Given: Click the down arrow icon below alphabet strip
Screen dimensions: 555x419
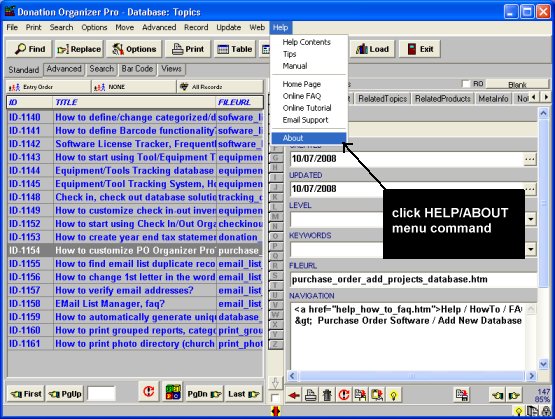Looking at the screenshot, I should [x=275, y=382].
